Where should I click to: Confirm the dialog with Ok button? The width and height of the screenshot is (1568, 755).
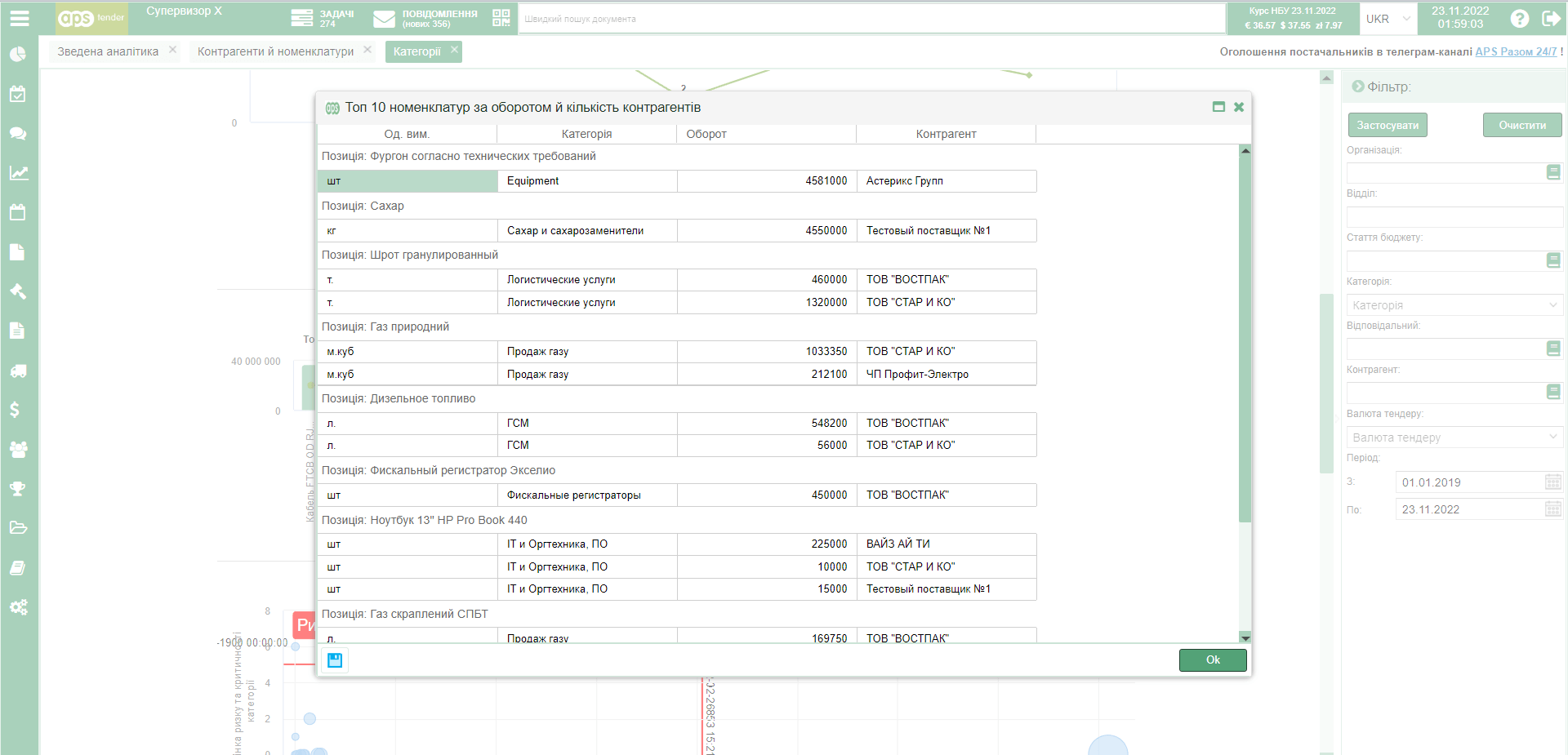click(1213, 660)
